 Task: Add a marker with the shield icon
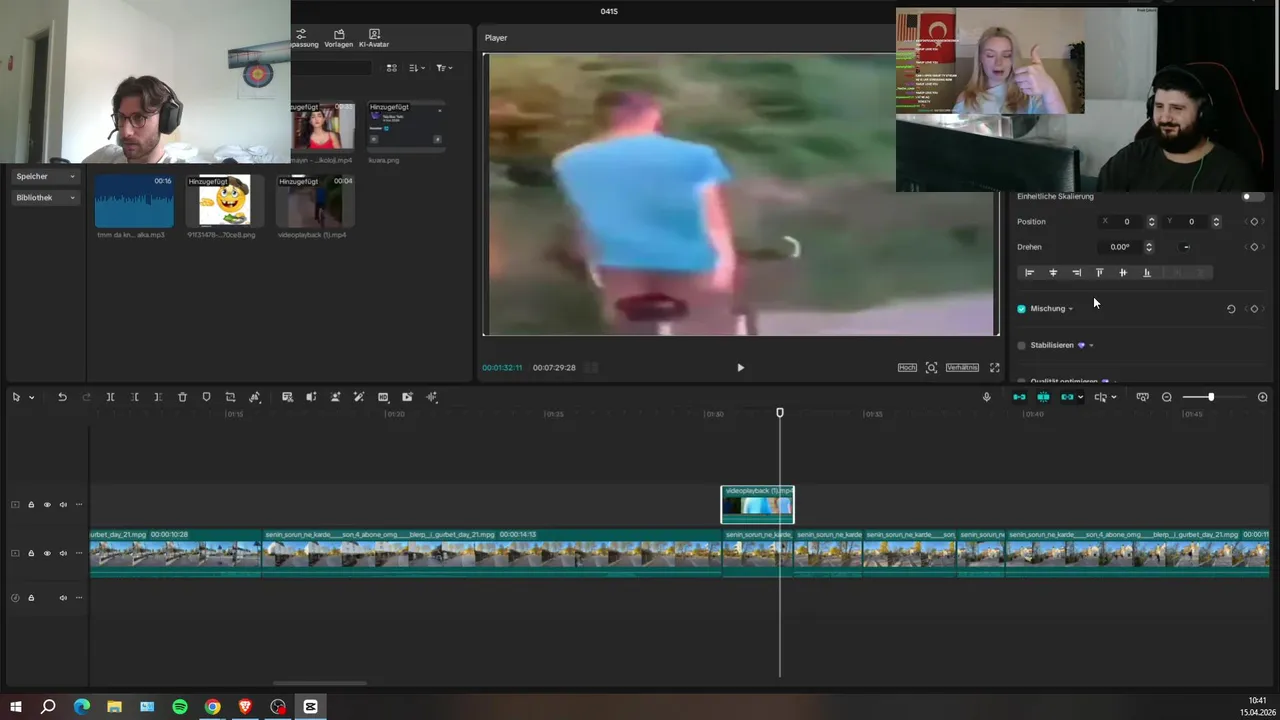[x=206, y=397]
